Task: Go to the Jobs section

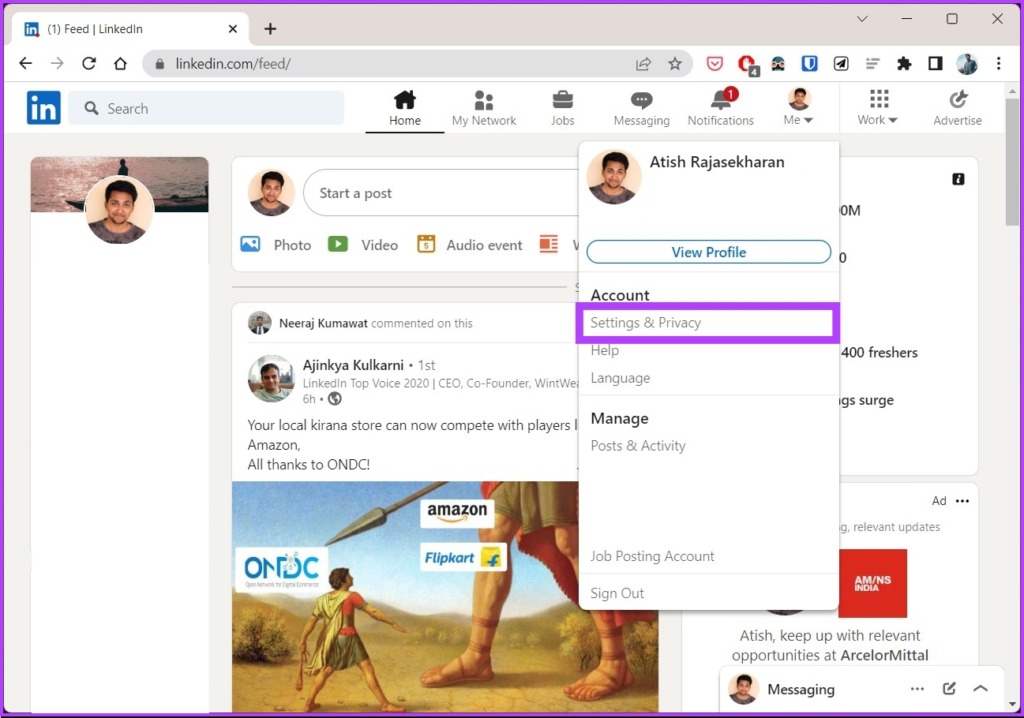Action: (562, 108)
